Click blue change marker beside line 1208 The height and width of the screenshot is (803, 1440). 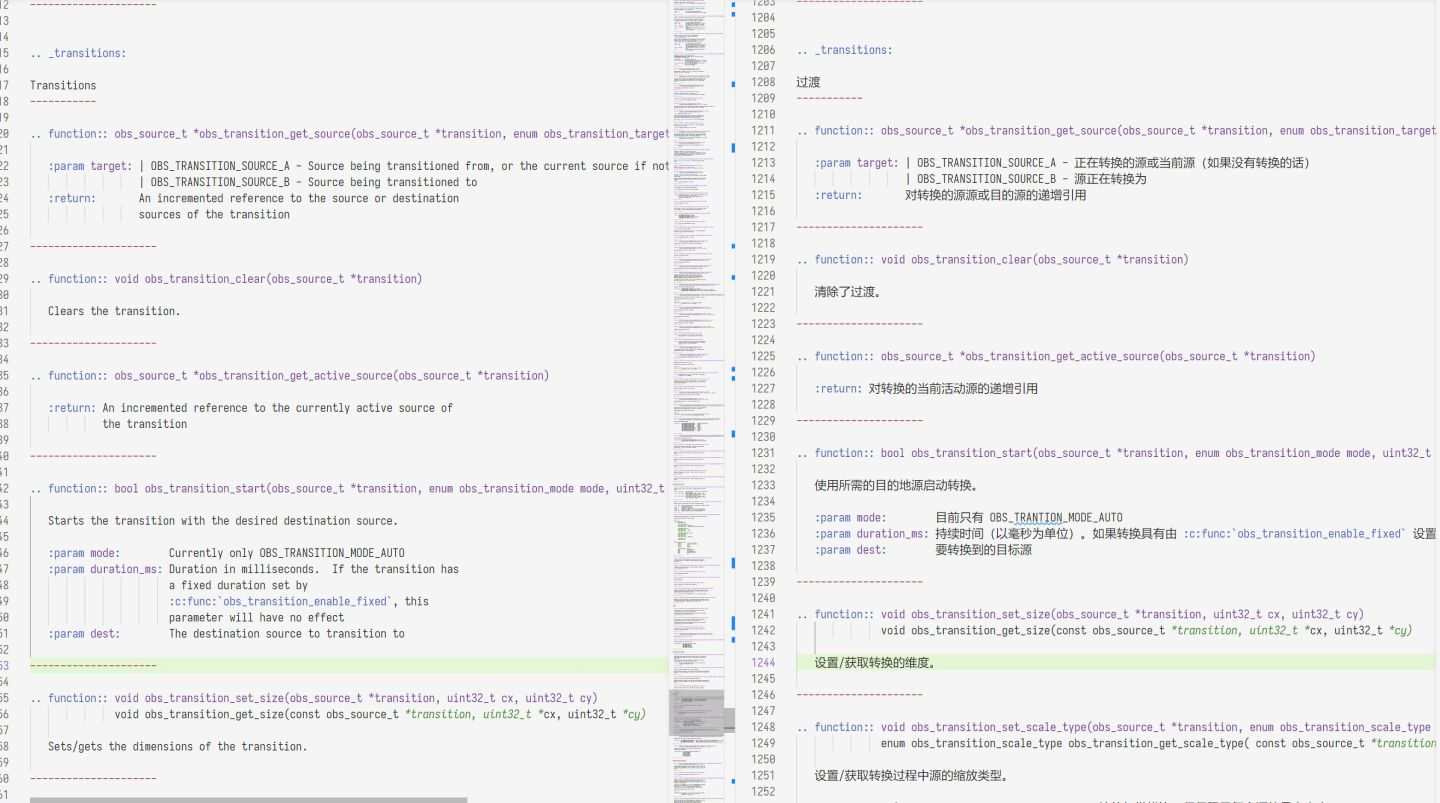pos(733,83)
